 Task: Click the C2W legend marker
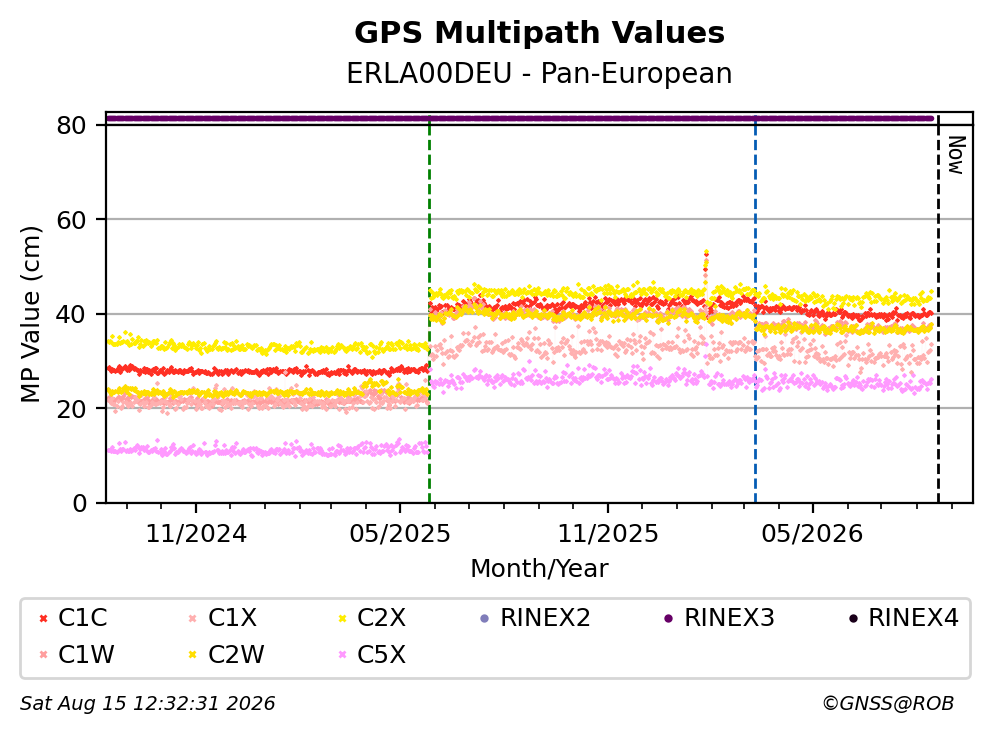point(193,654)
